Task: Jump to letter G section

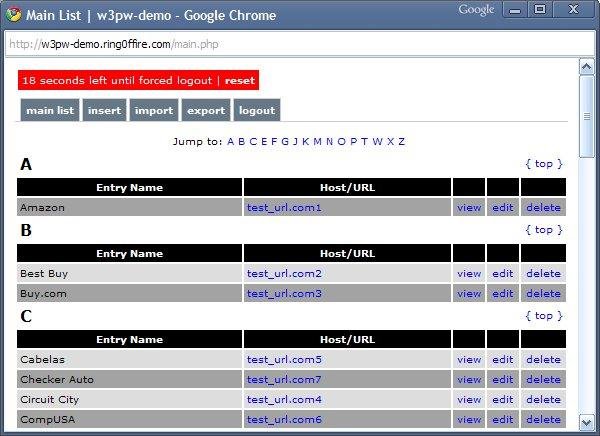Action: (x=285, y=142)
